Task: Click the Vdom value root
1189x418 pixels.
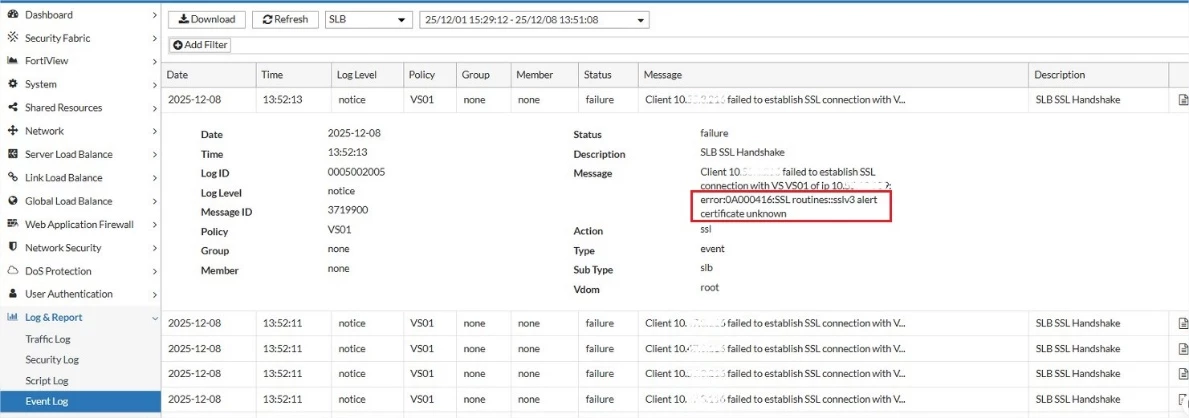Action: point(710,288)
